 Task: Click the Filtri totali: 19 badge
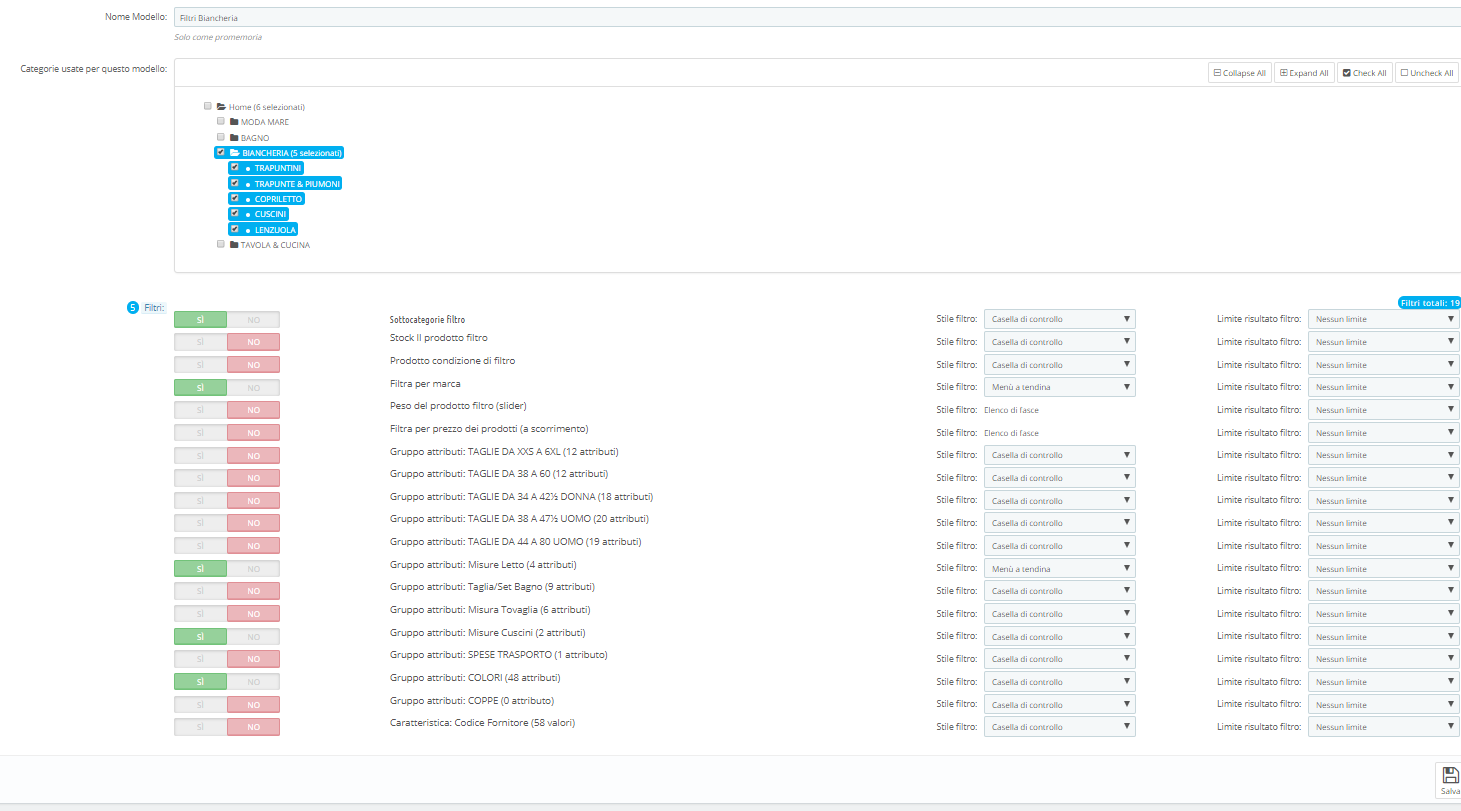1429,302
